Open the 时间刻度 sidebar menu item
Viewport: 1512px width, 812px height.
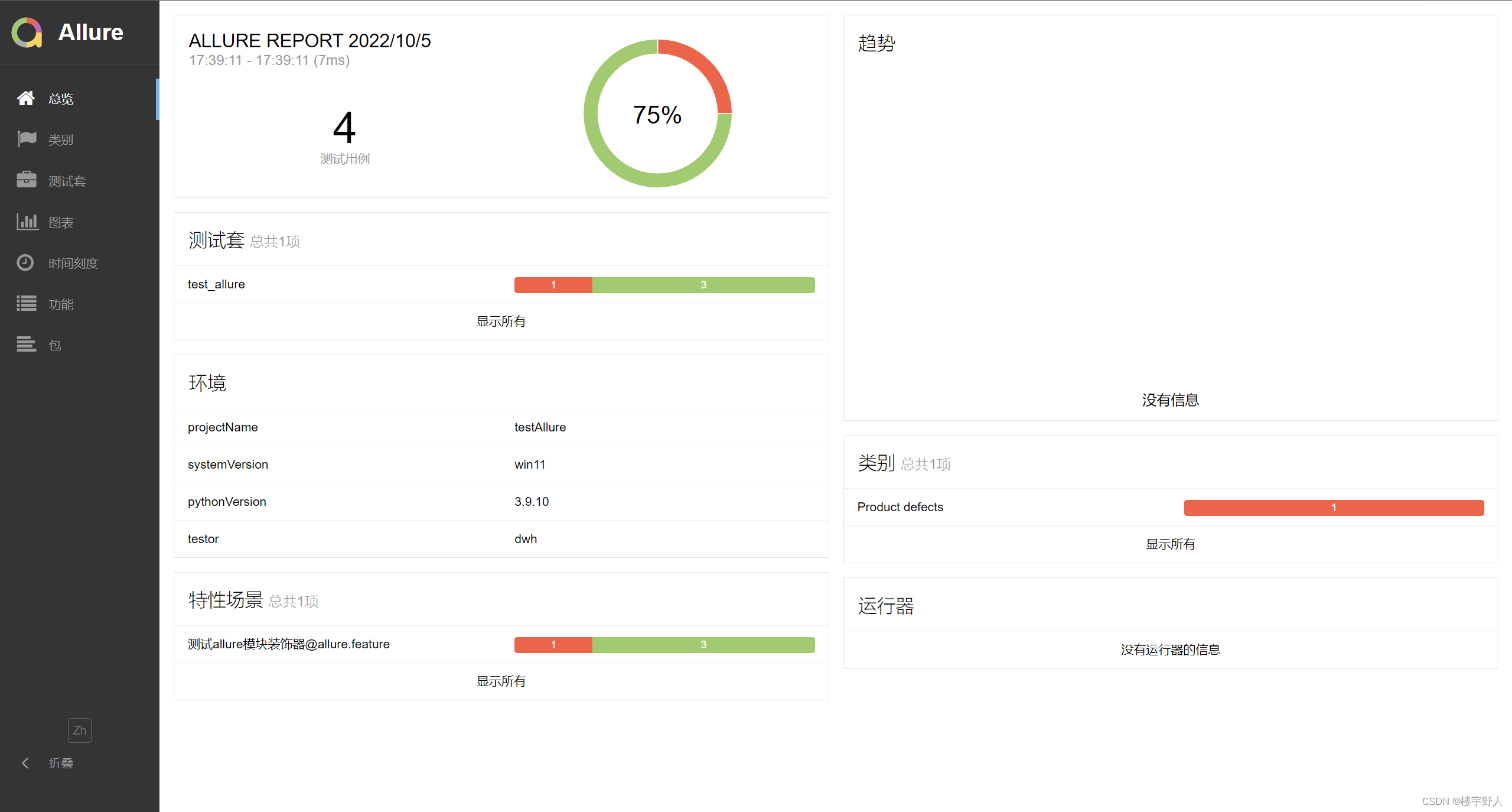tap(73, 263)
